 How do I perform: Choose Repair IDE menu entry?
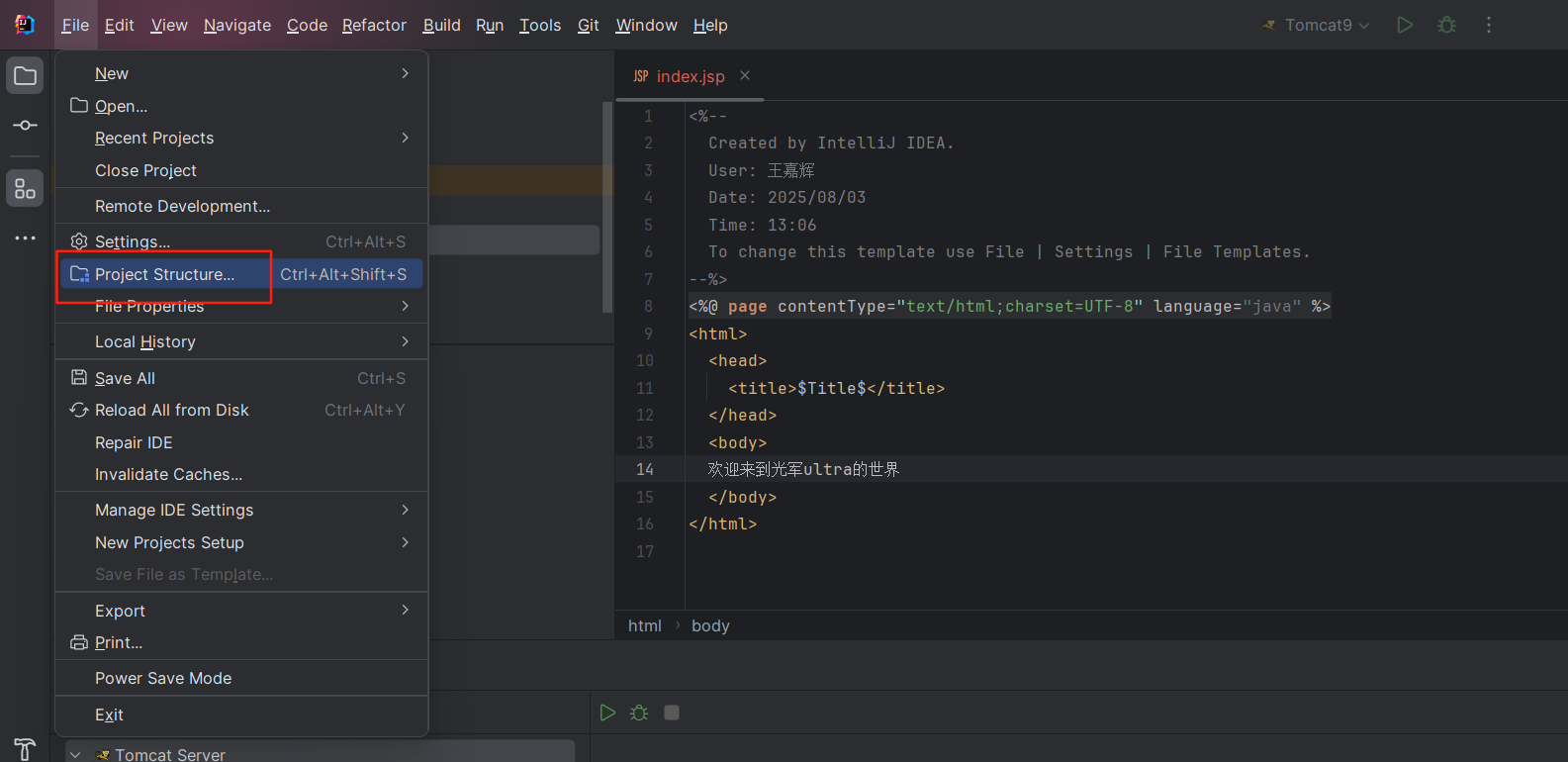tap(241, 442)
